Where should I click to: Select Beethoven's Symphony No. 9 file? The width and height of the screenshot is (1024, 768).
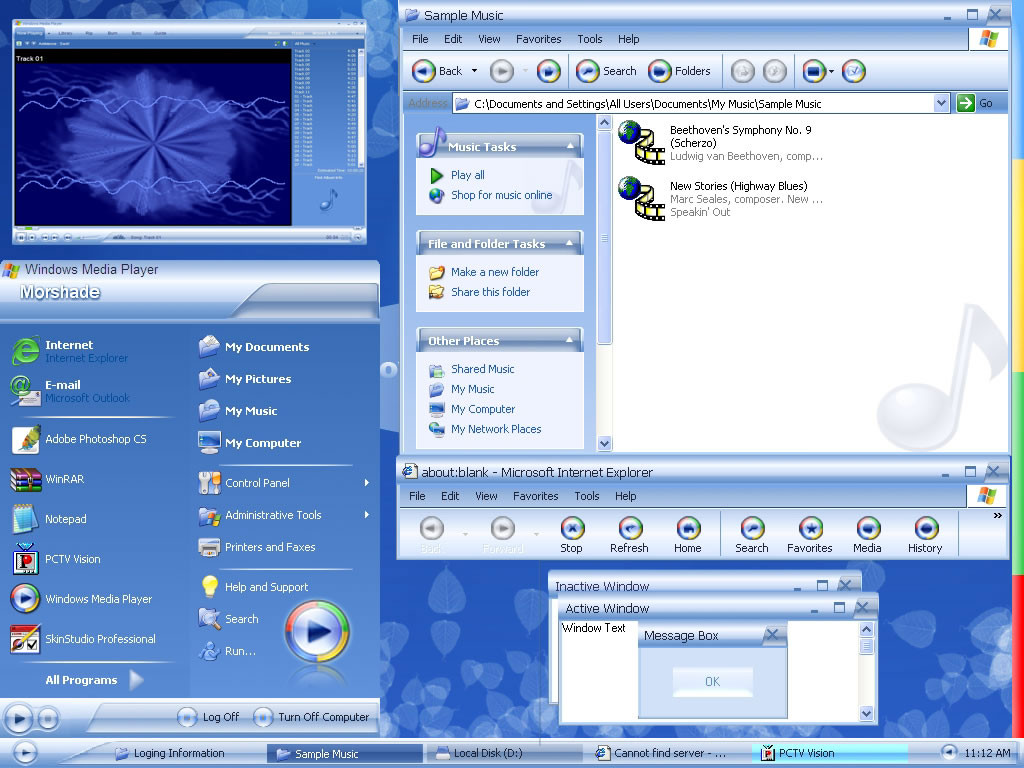tap(721, 143)
